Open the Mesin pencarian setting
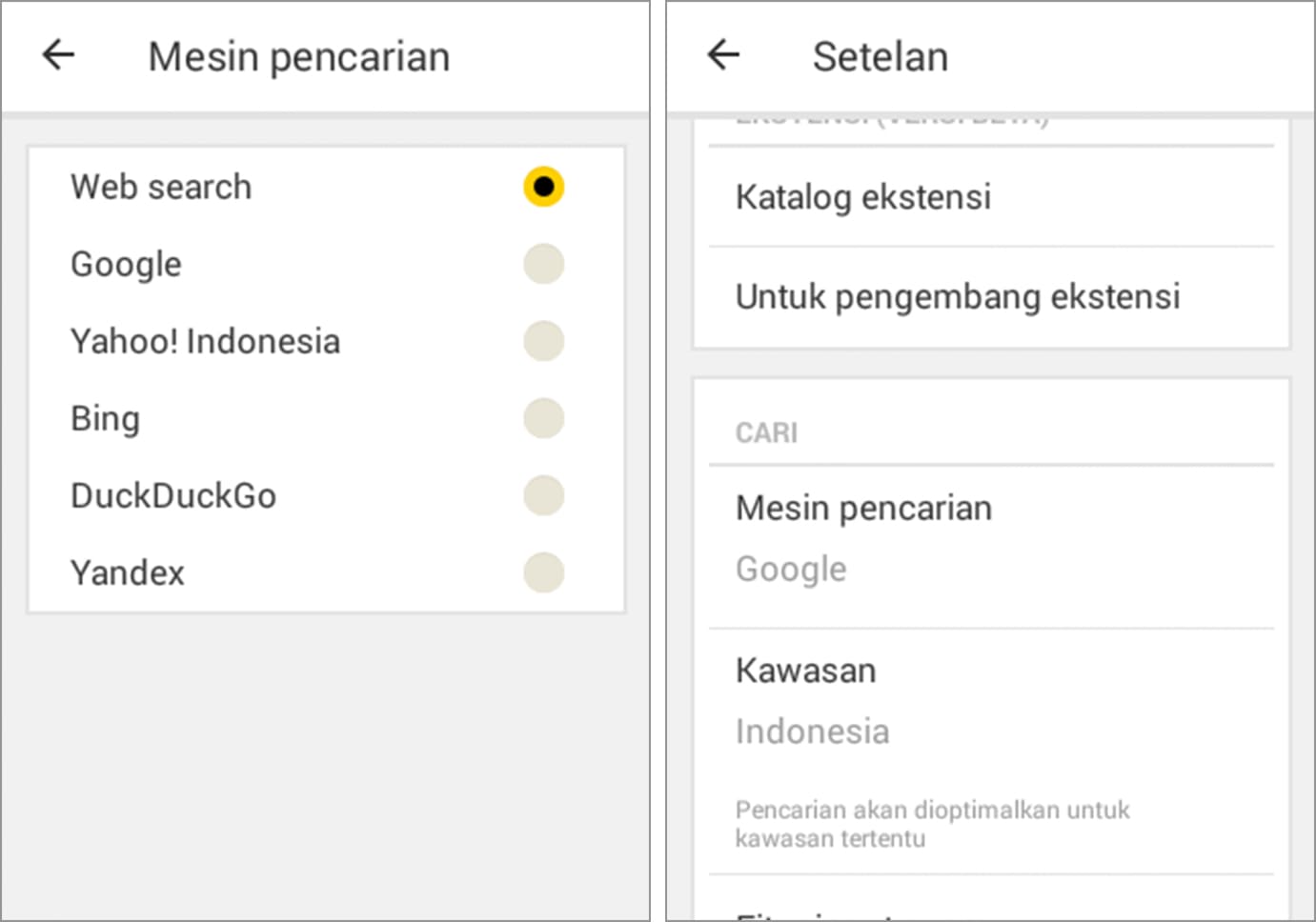 (863, 509)
